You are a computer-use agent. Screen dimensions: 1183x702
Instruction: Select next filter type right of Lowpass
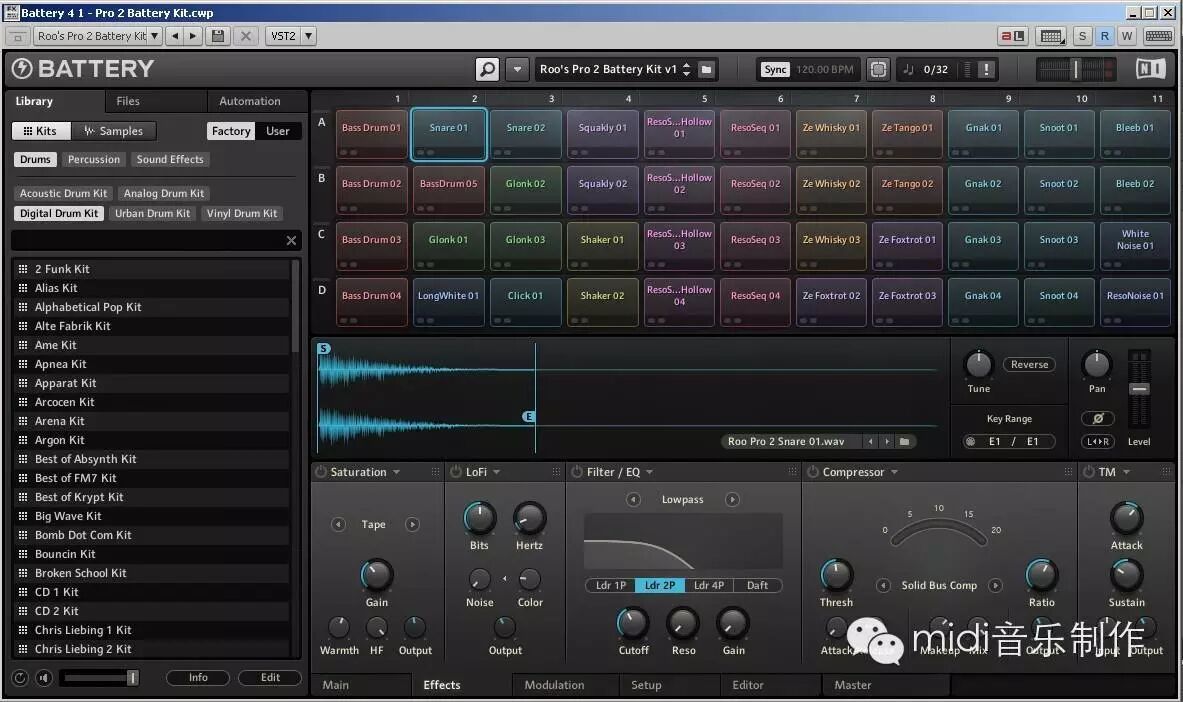pyautogui.click(x=732, y=500)
